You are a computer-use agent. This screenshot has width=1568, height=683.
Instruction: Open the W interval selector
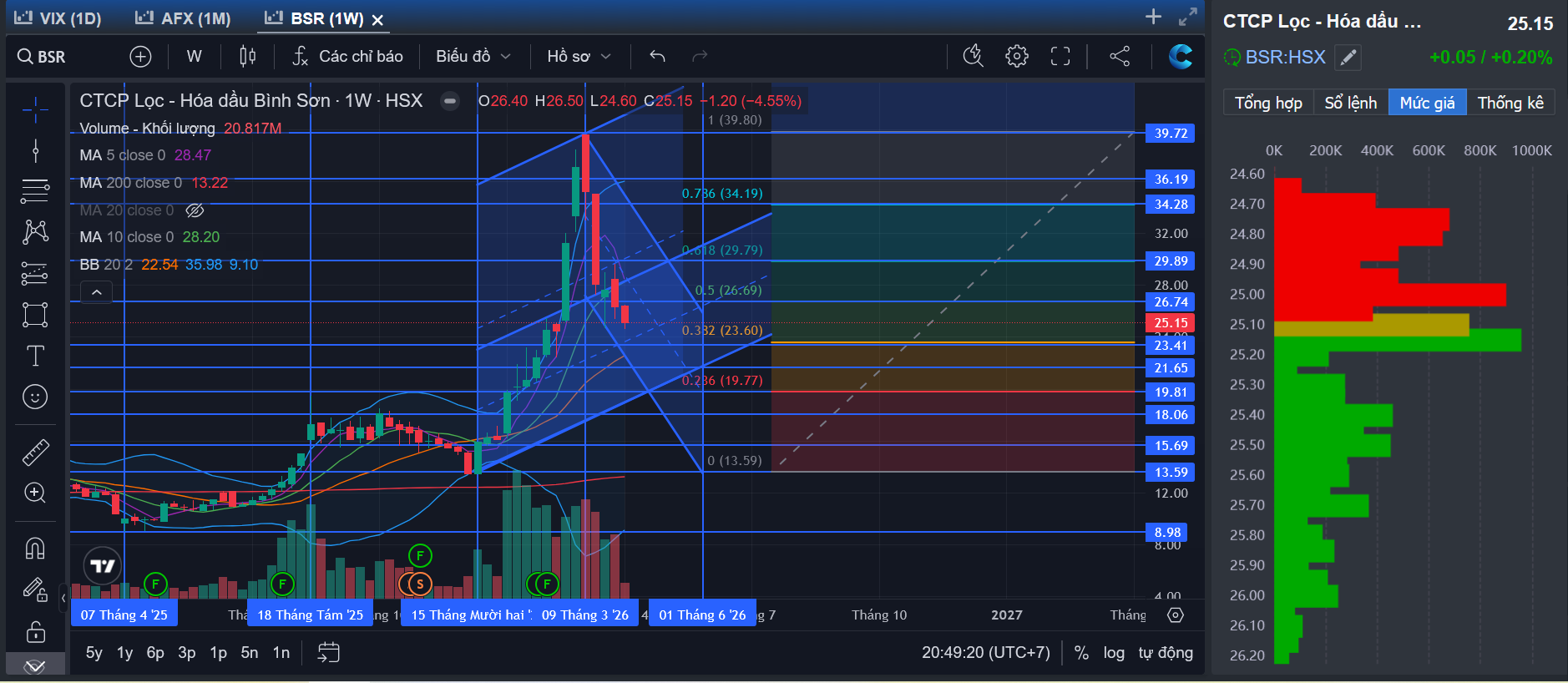pos(195,56)
